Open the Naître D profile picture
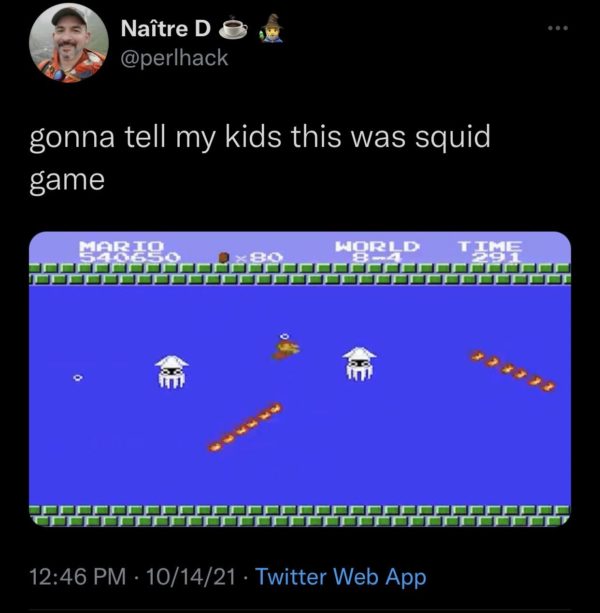Screen dimensions: 600x613 click(69, 43)
